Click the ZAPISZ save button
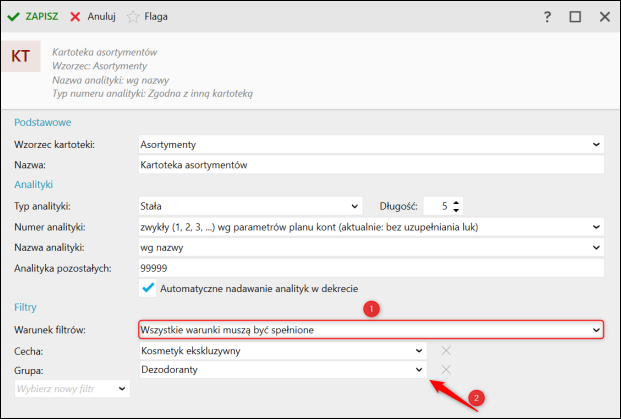The width and height of the screenshot is (621, 419). [33, 17]
